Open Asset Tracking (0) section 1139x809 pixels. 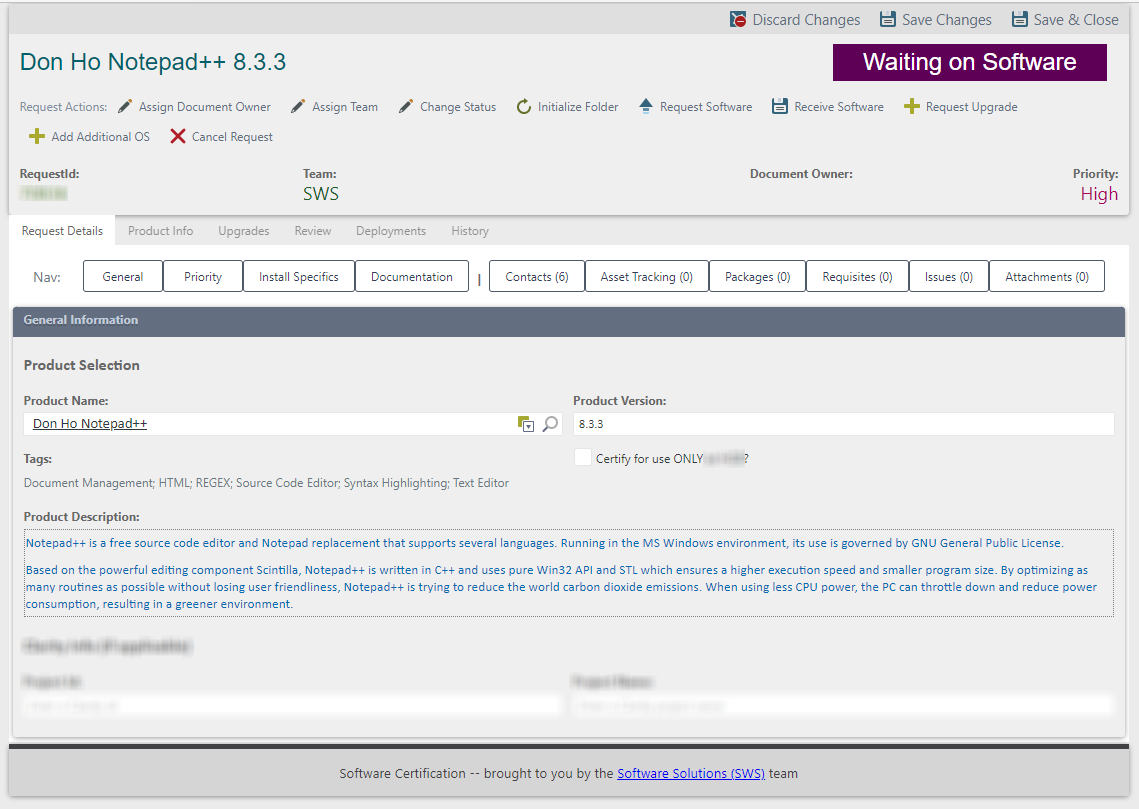pos(646,277)
